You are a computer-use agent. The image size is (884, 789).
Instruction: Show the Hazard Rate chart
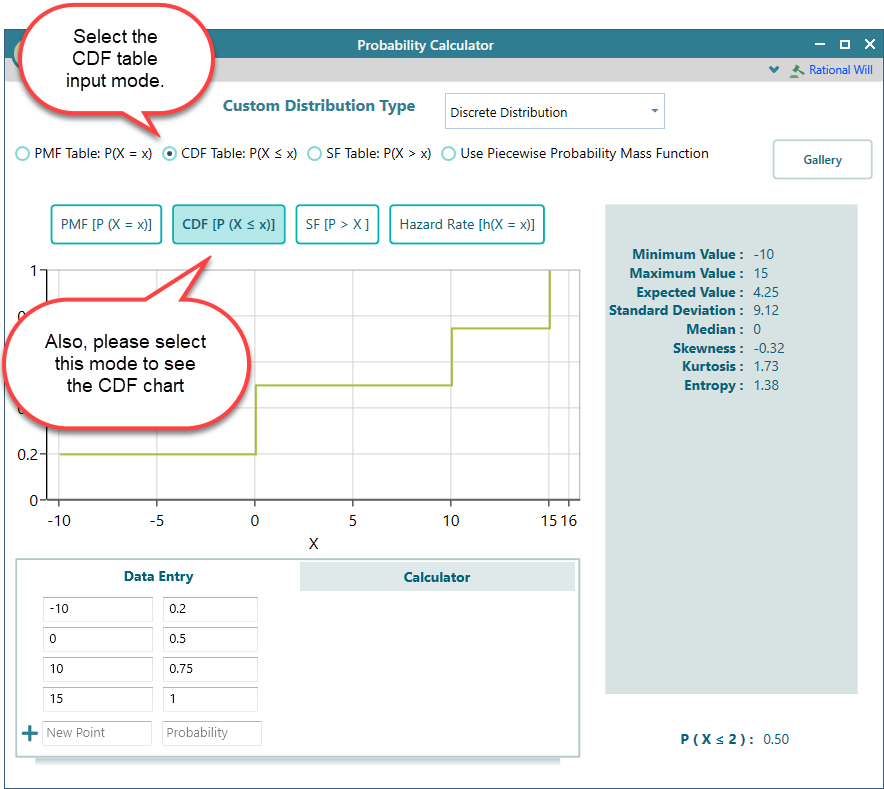tap(467, 225)
